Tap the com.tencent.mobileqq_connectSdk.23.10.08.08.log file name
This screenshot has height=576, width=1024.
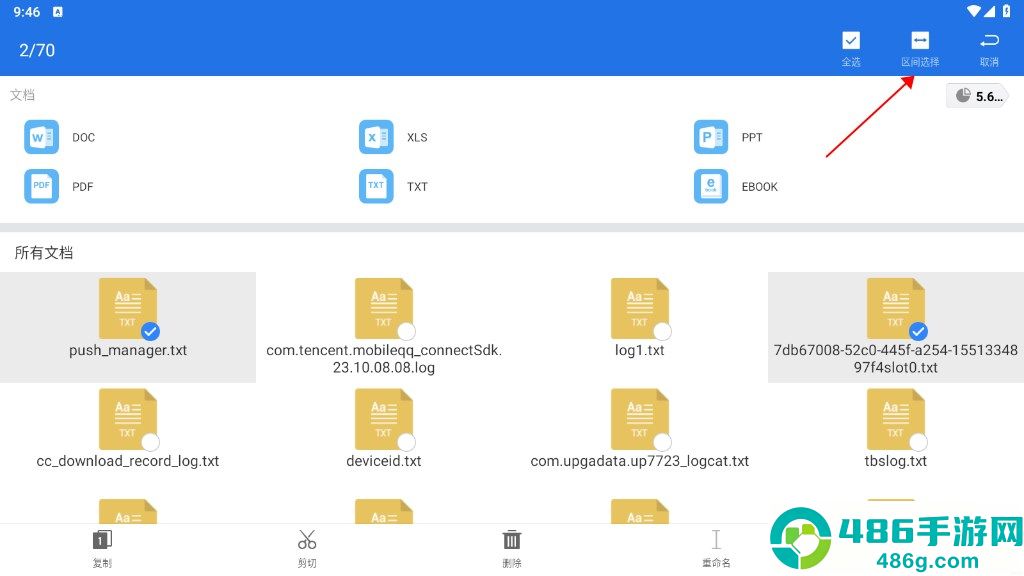(384, 359)
